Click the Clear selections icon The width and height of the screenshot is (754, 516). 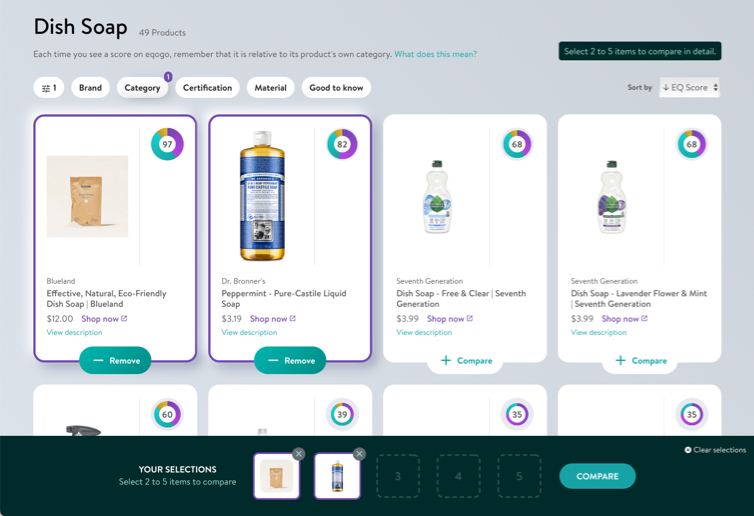[688, 450]
